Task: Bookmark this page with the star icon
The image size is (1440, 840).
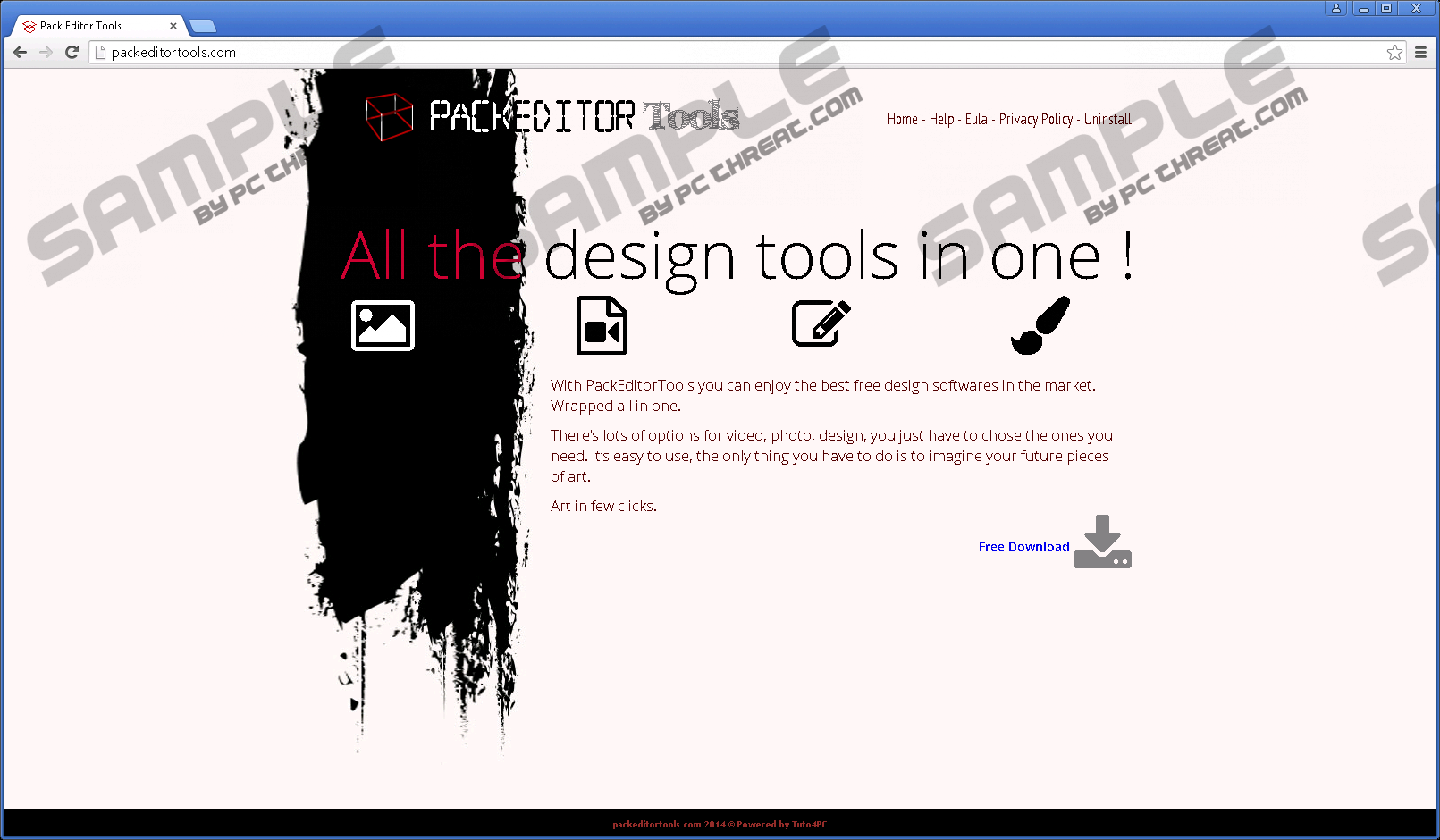Action: pyautogui.click(x=1394, y=53)
